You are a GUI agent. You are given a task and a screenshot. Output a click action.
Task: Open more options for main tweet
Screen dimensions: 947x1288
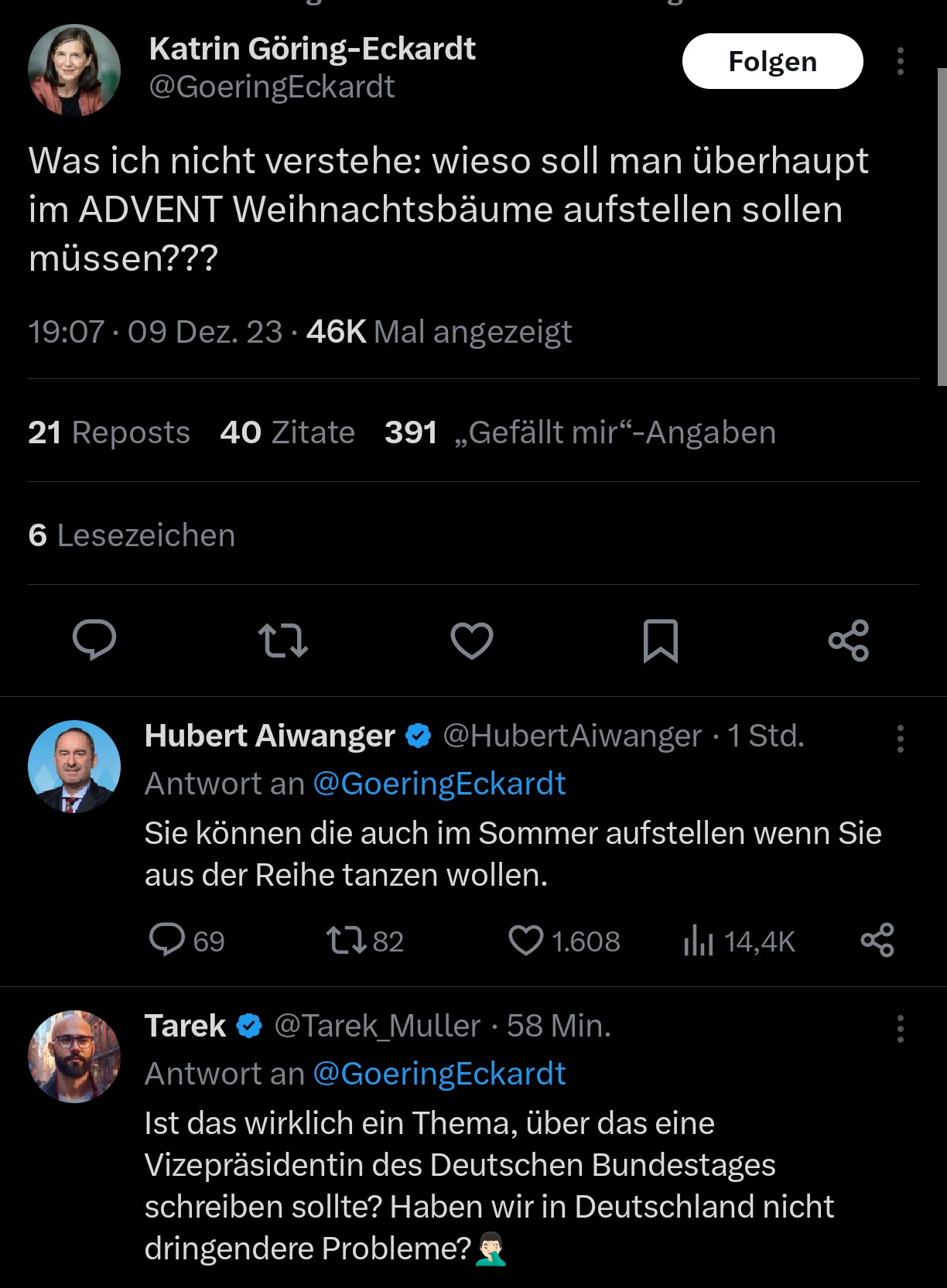click(901, 61)
